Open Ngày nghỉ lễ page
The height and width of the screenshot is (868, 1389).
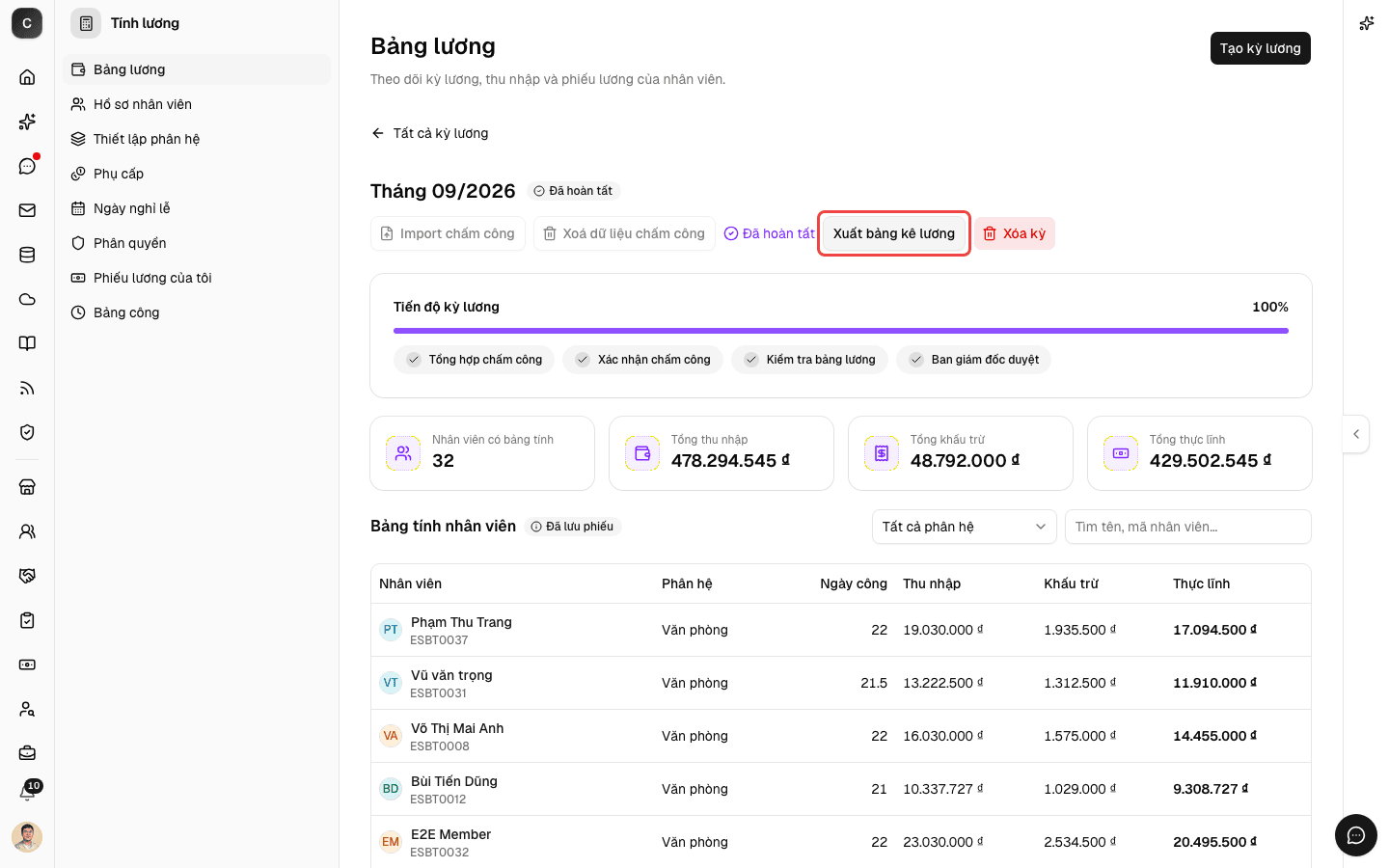(x=197, y=208)
